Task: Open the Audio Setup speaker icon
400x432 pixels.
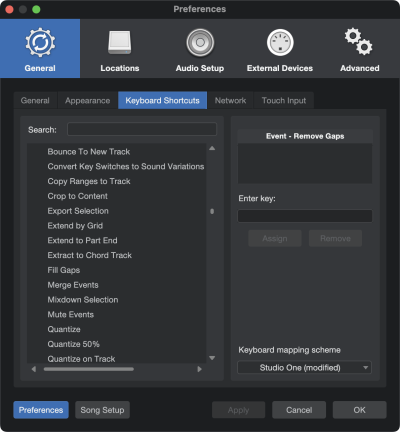Action: click(x=200, y=43)
